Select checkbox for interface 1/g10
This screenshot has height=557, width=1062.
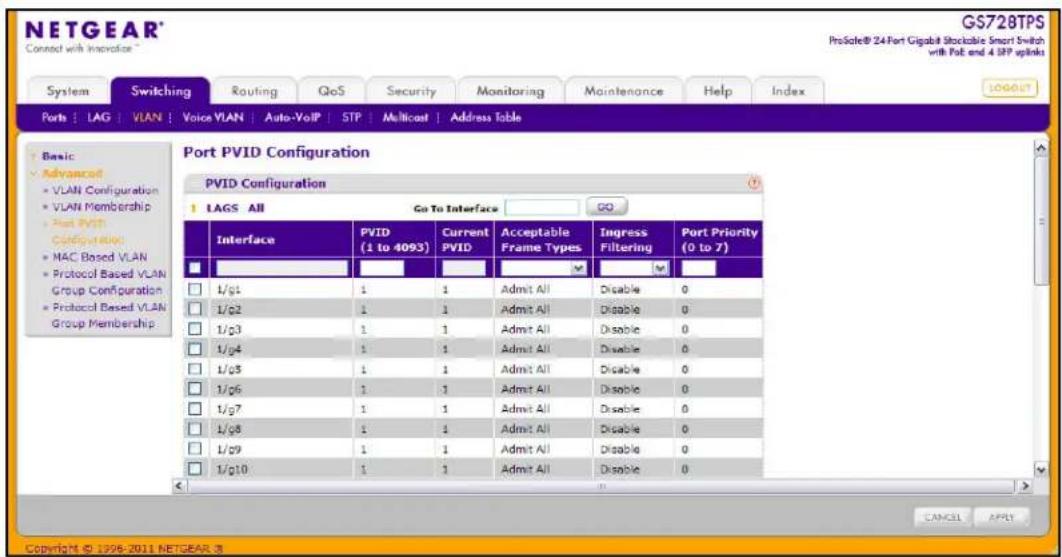click(x=195, y=469)
